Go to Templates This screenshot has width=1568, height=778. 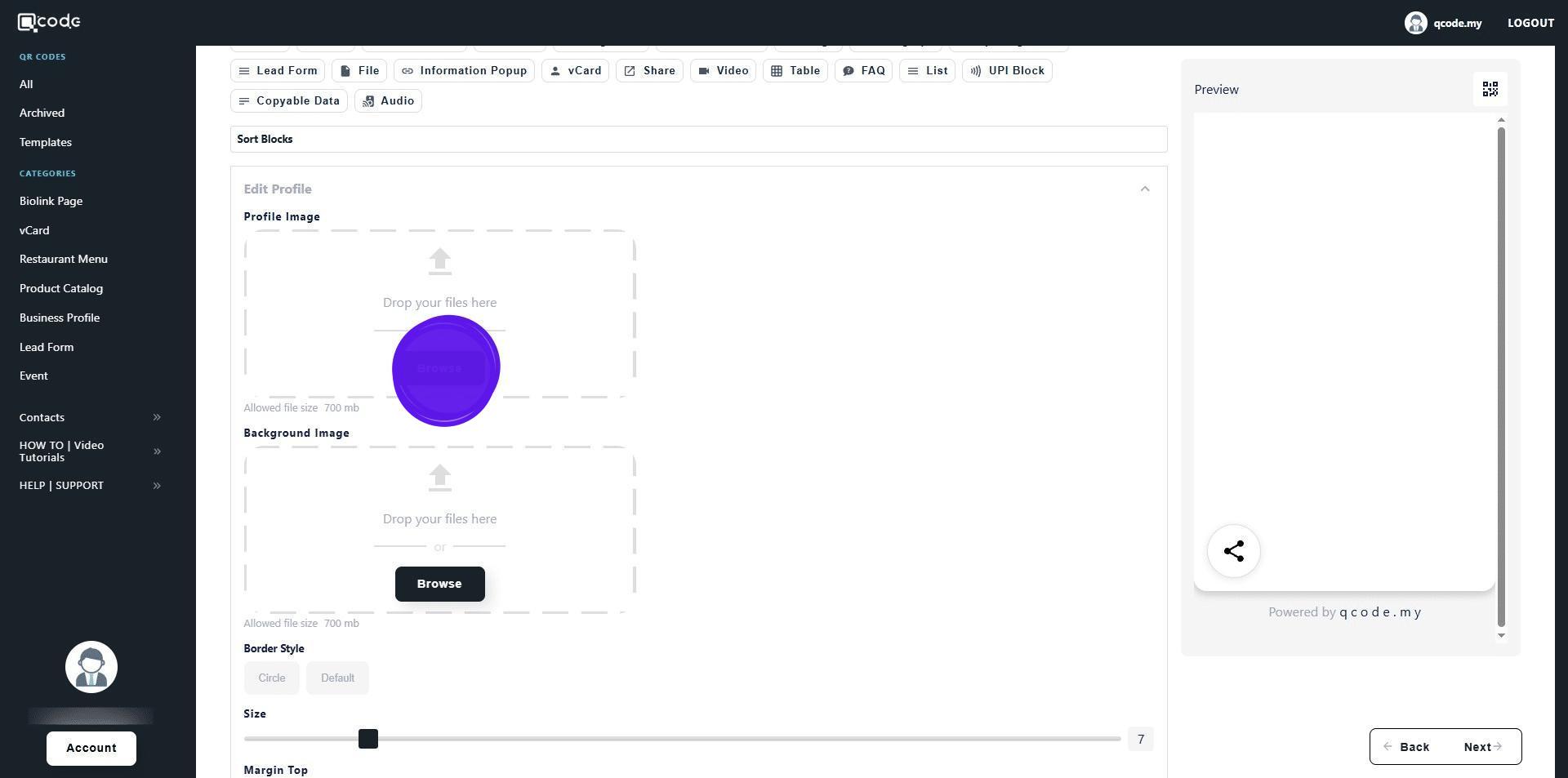pyautogui.click(x=46, y=142)
